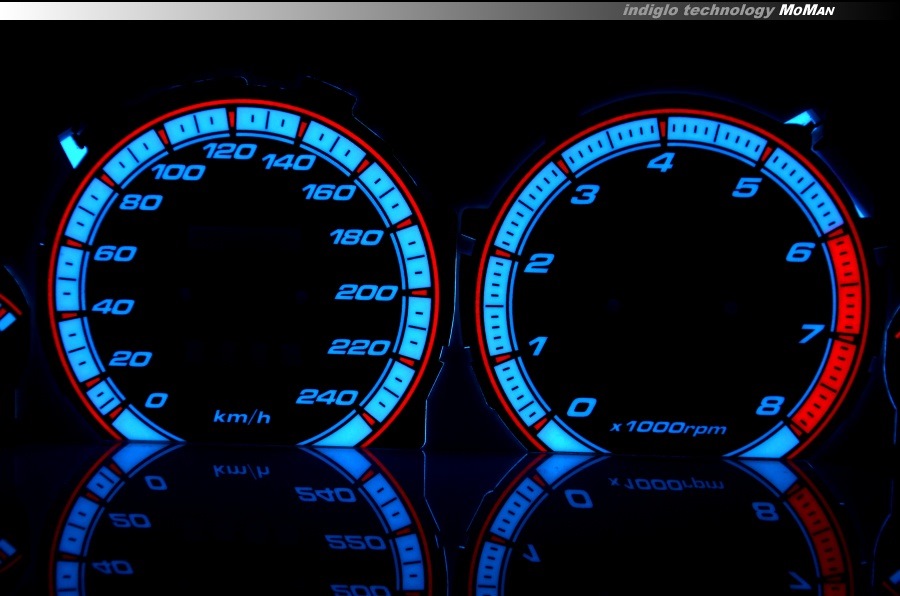This screenshot has width=900, height=596.
Task: Click the 20 speed marking
Action: [x=130, y=359]
